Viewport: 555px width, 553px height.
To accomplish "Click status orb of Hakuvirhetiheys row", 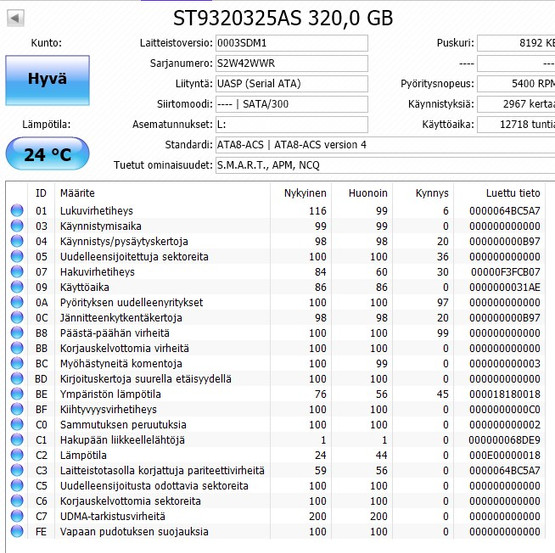I will pos(17,271).
